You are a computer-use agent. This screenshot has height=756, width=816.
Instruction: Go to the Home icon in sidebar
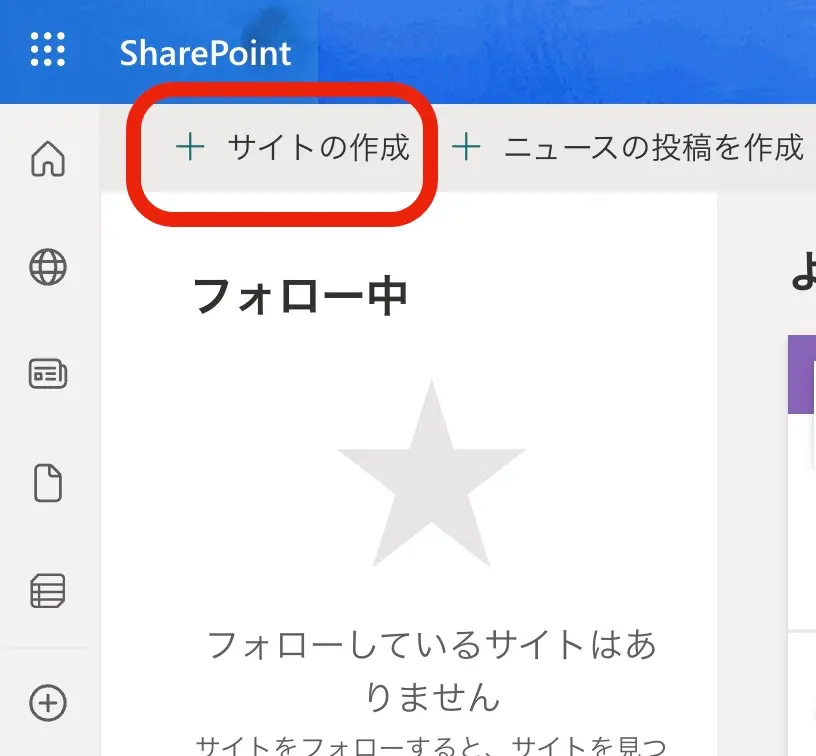click(x=48, y=158)
